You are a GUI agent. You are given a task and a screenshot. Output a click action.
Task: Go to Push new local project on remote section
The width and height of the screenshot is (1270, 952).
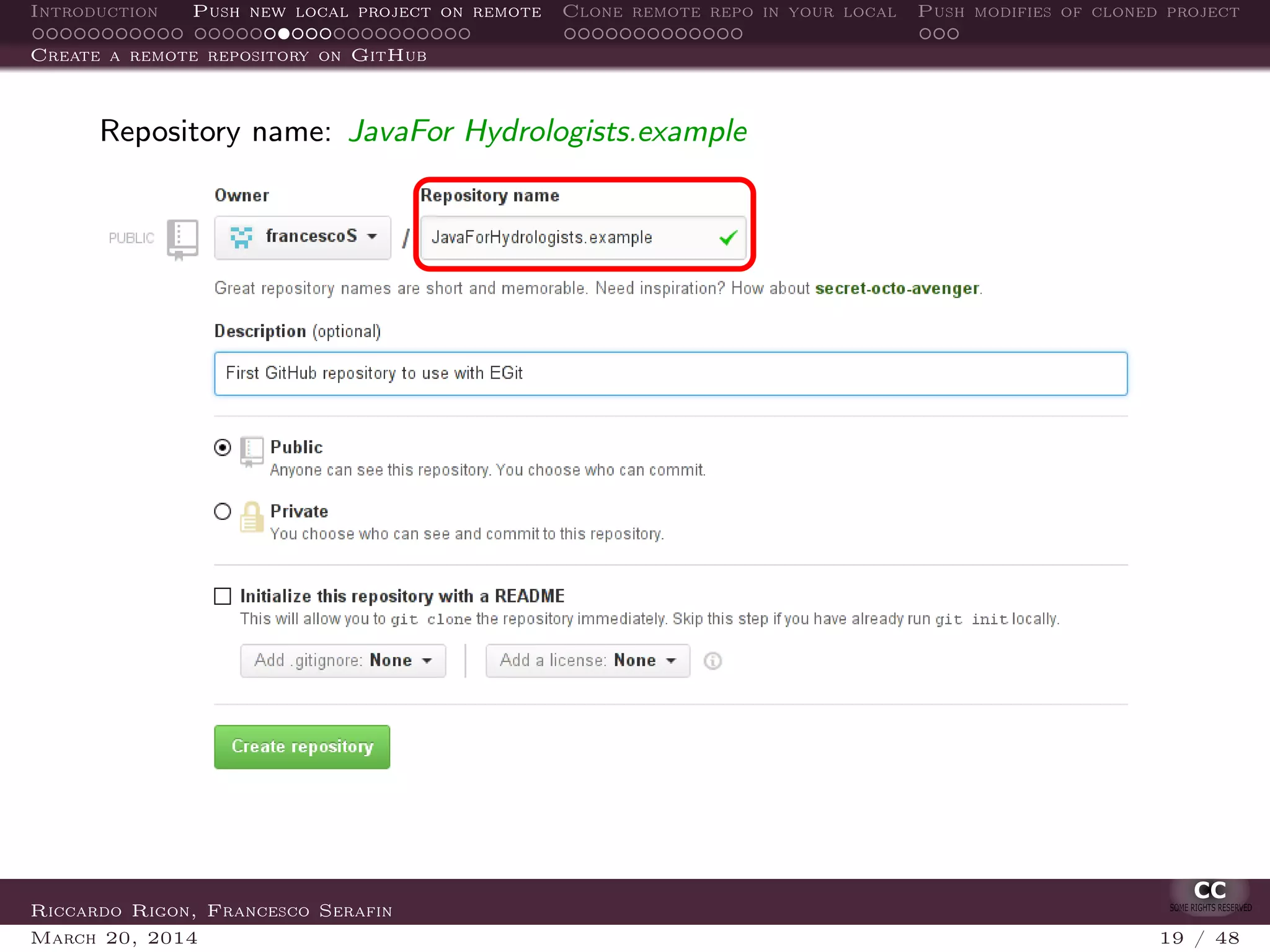(367, 12)
